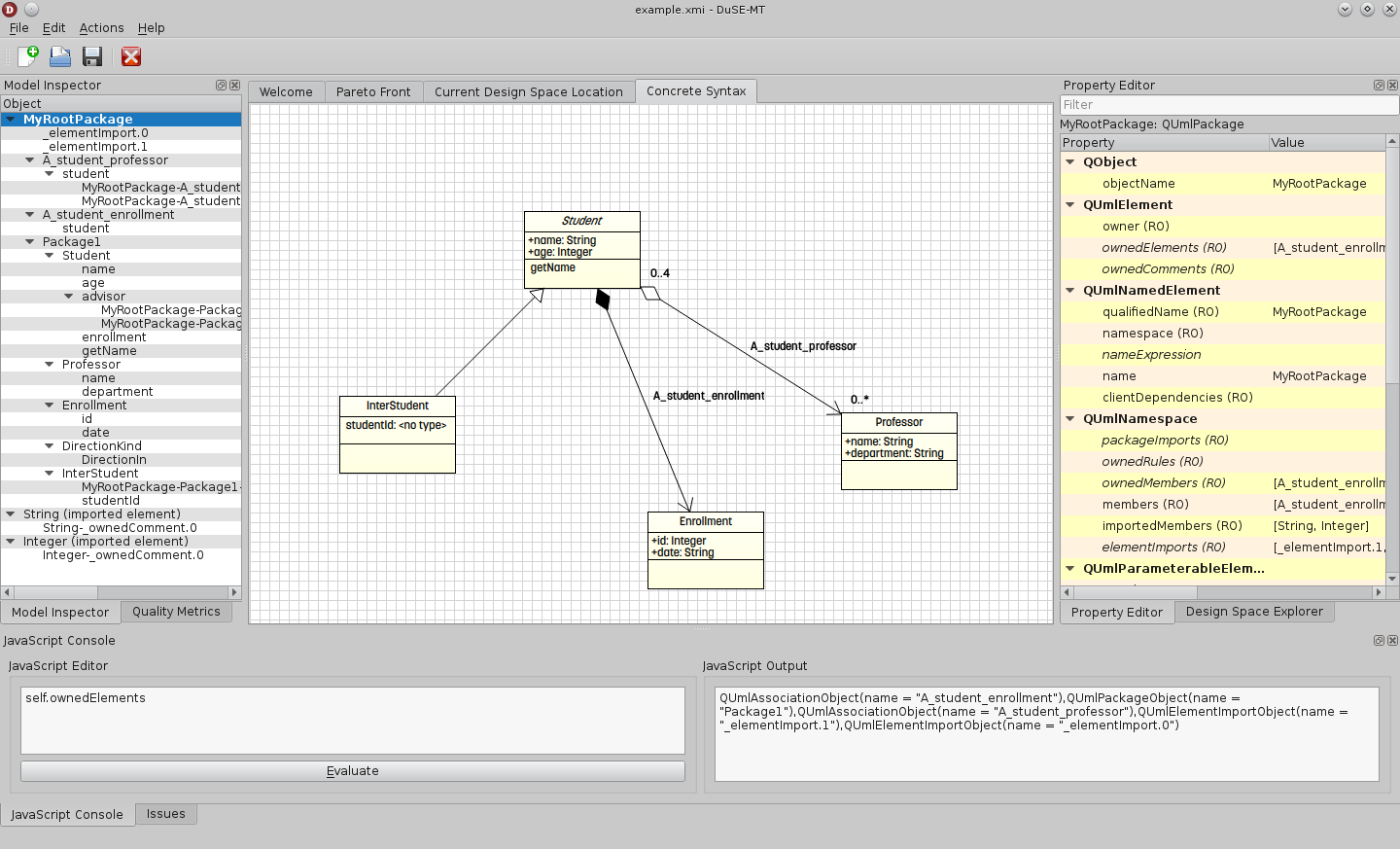Viewport: 1400px width, 849px height.
Task: Switch to the Quality Metrics tab
Action: click(x=176, y=612)
